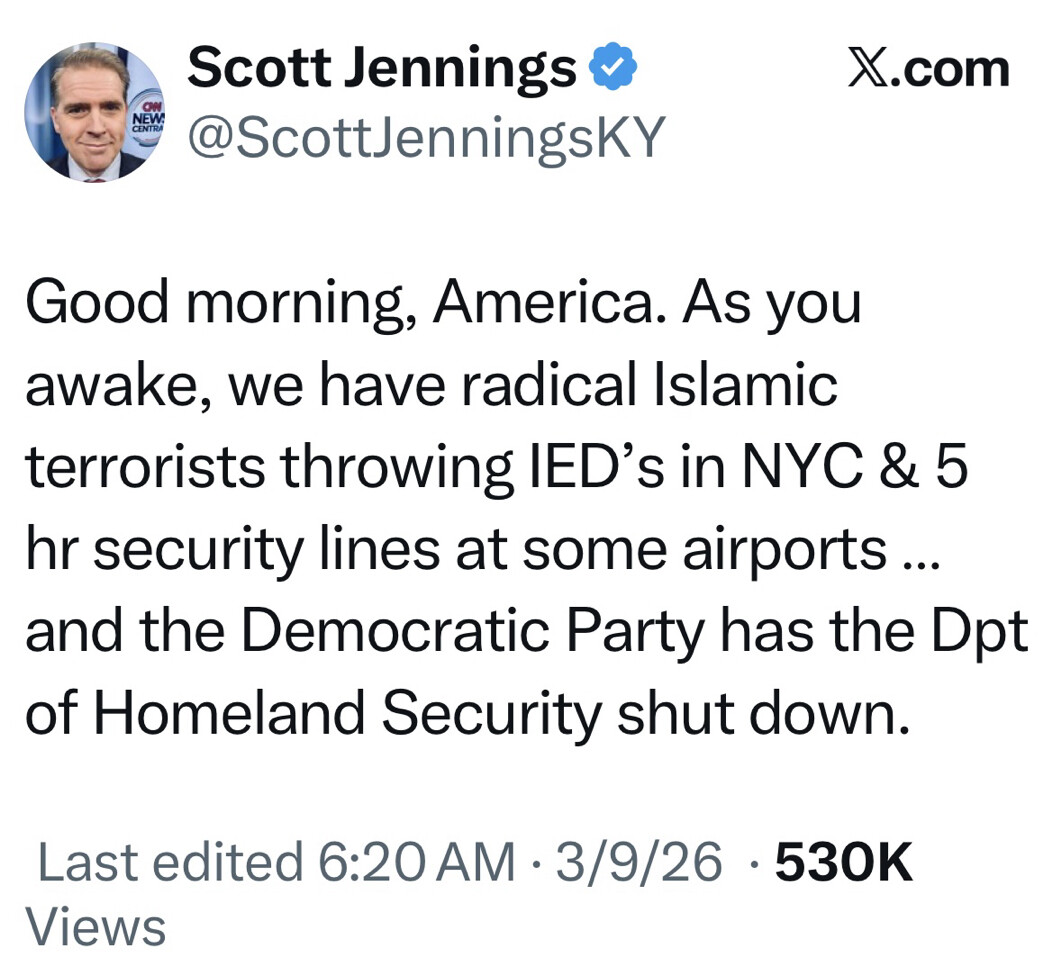Click the "Last edited" label
The image size is (1062, 967).
tap(169, 862)
